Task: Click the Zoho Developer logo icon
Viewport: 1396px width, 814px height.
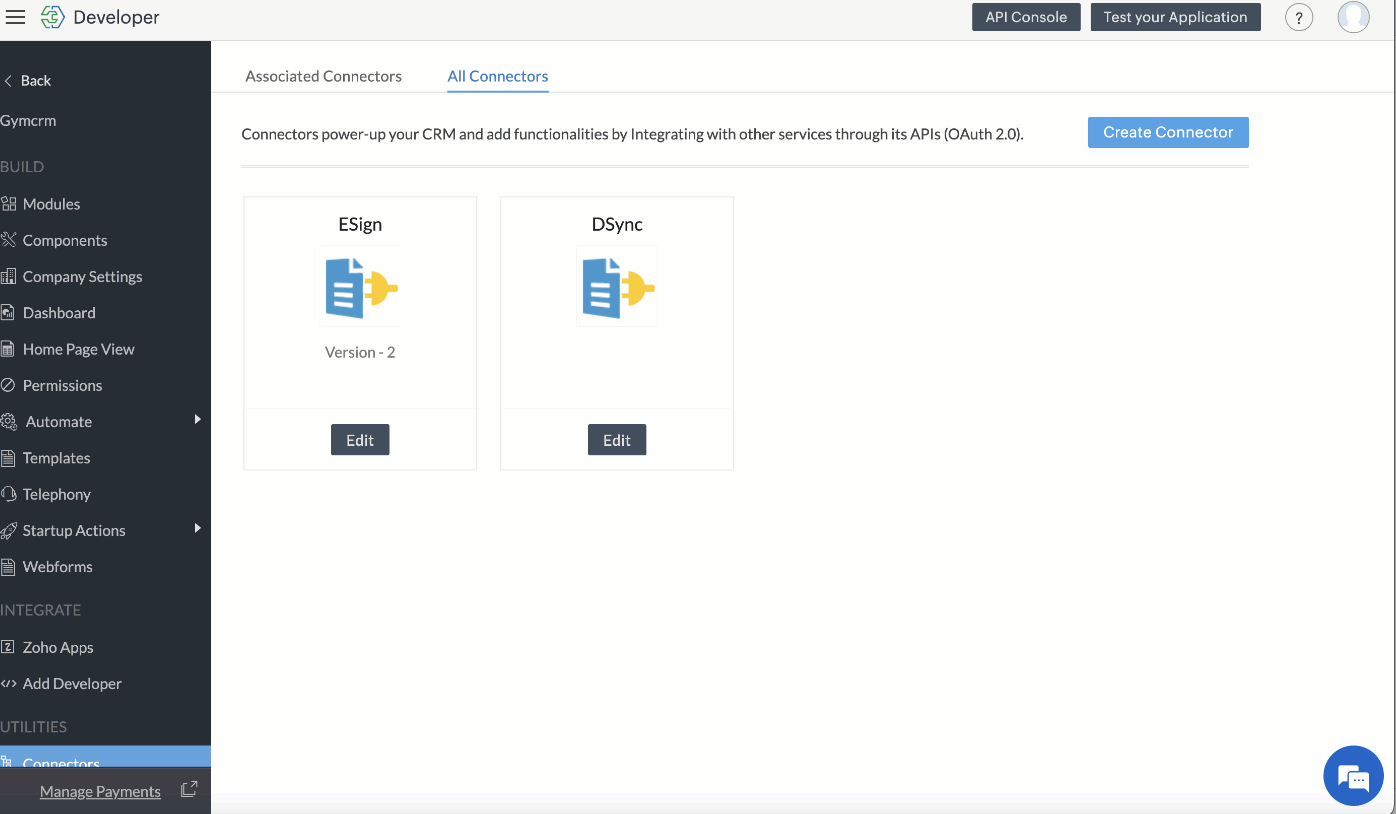Action: 53,17
